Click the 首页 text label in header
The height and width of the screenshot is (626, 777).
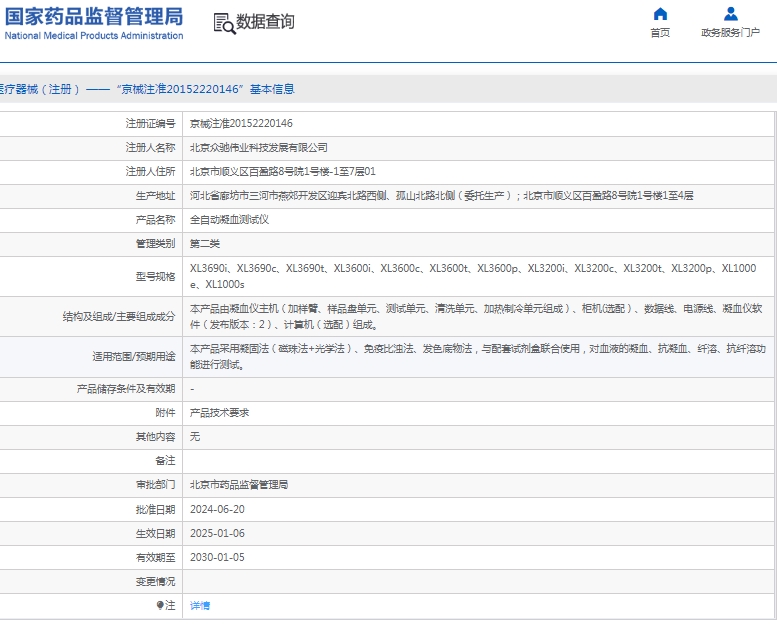point(660,33)
